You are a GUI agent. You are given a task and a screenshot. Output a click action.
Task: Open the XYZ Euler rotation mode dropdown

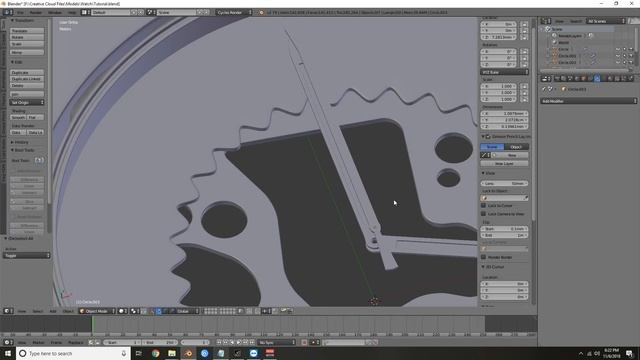coord(504,72)
